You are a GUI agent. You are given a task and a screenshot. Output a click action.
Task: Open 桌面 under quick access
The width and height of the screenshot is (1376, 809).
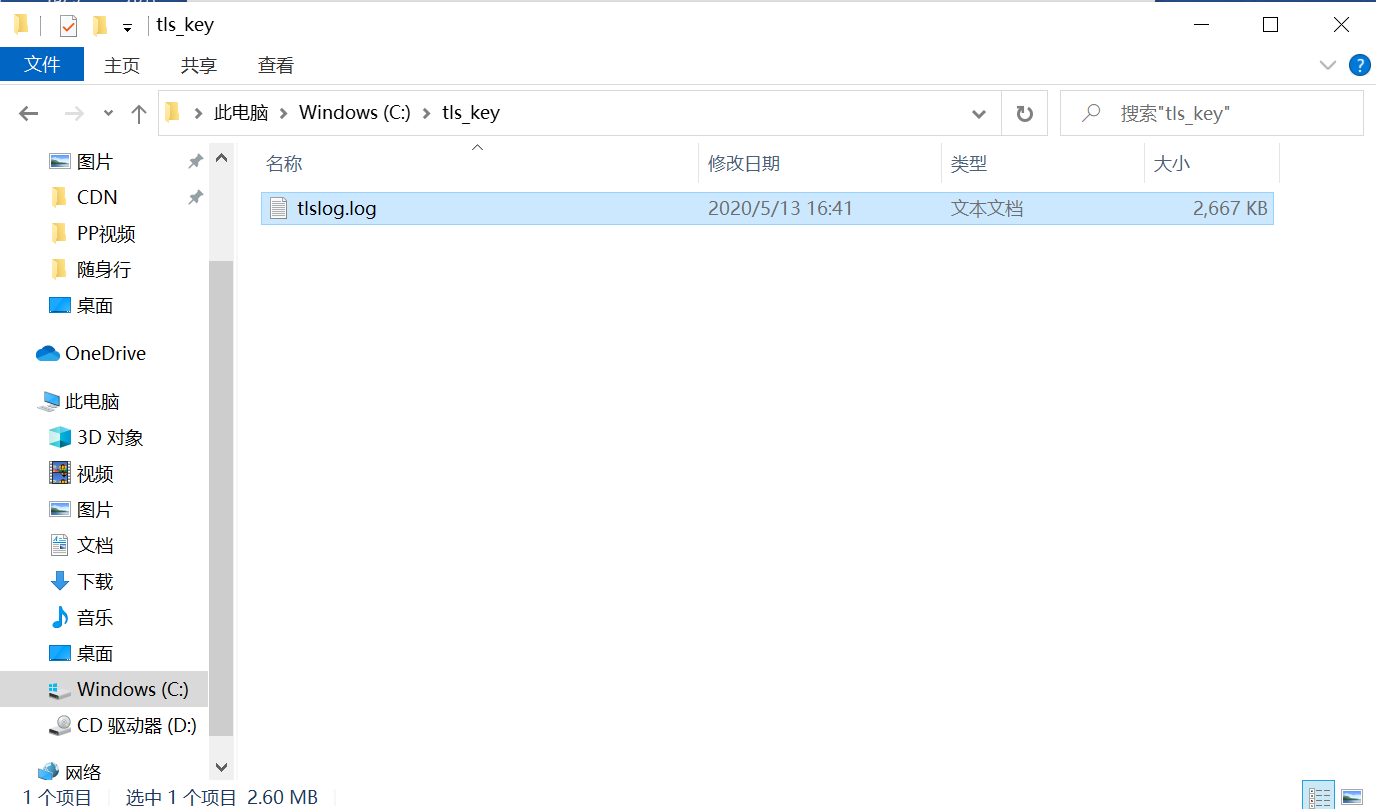tap(95, 305)
